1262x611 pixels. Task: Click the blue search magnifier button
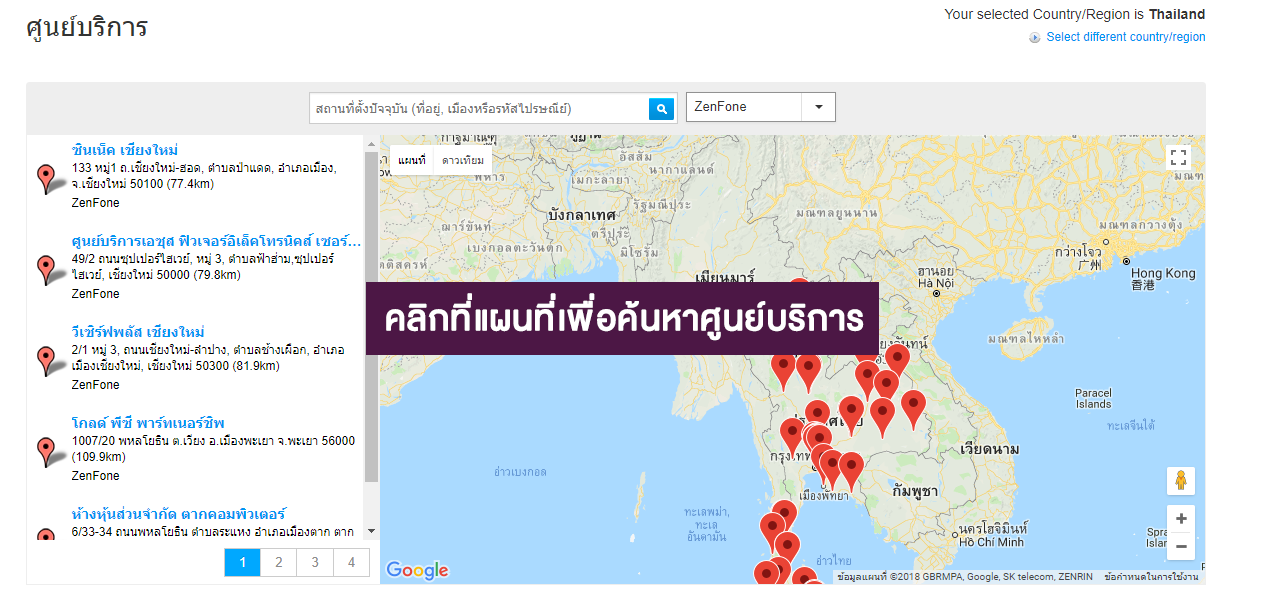pyautogui.click(x=661, y=109)
